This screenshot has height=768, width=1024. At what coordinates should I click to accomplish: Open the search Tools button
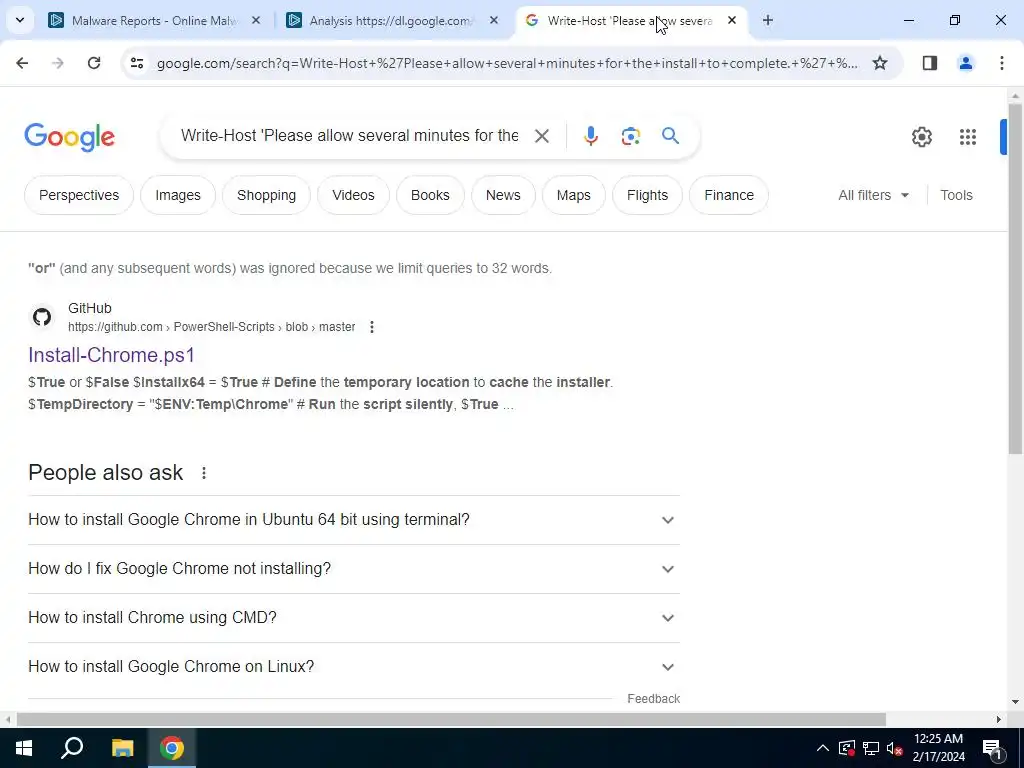956,195
